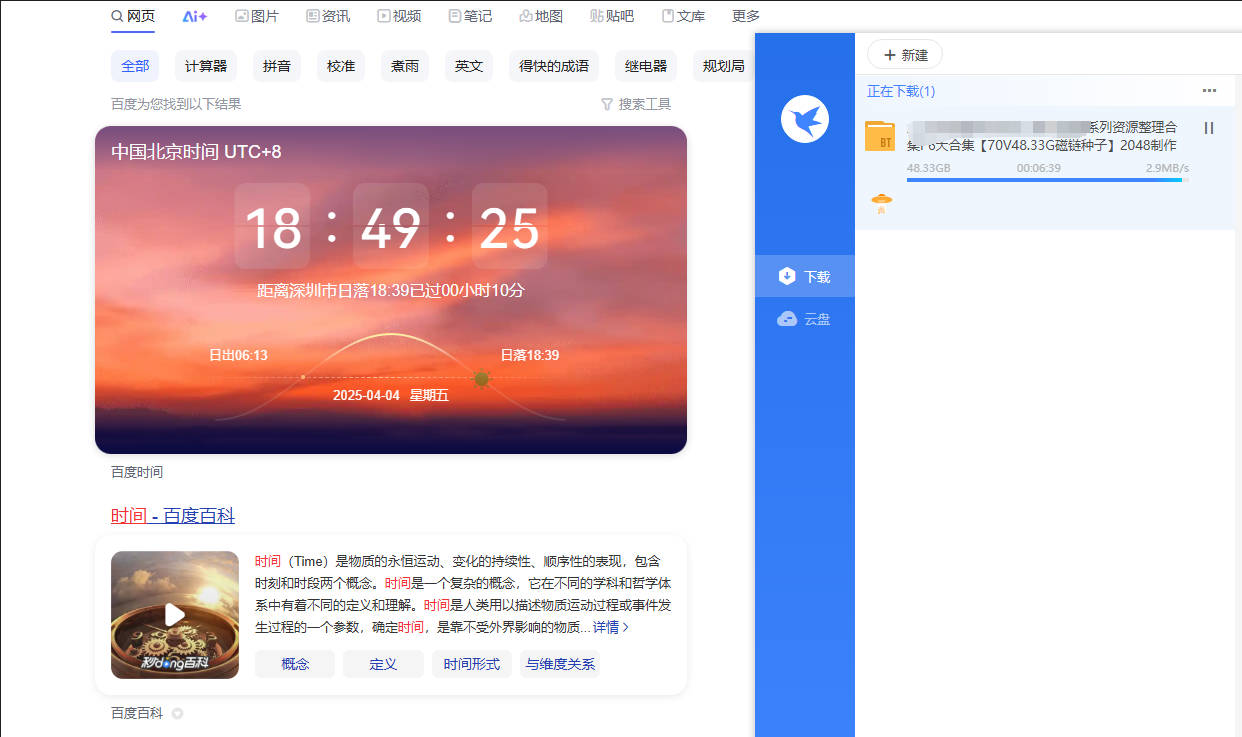Open the 图片 image search icon
Image resolution: width=1242 pixels, height=737 pixels.
coord(257,15)
